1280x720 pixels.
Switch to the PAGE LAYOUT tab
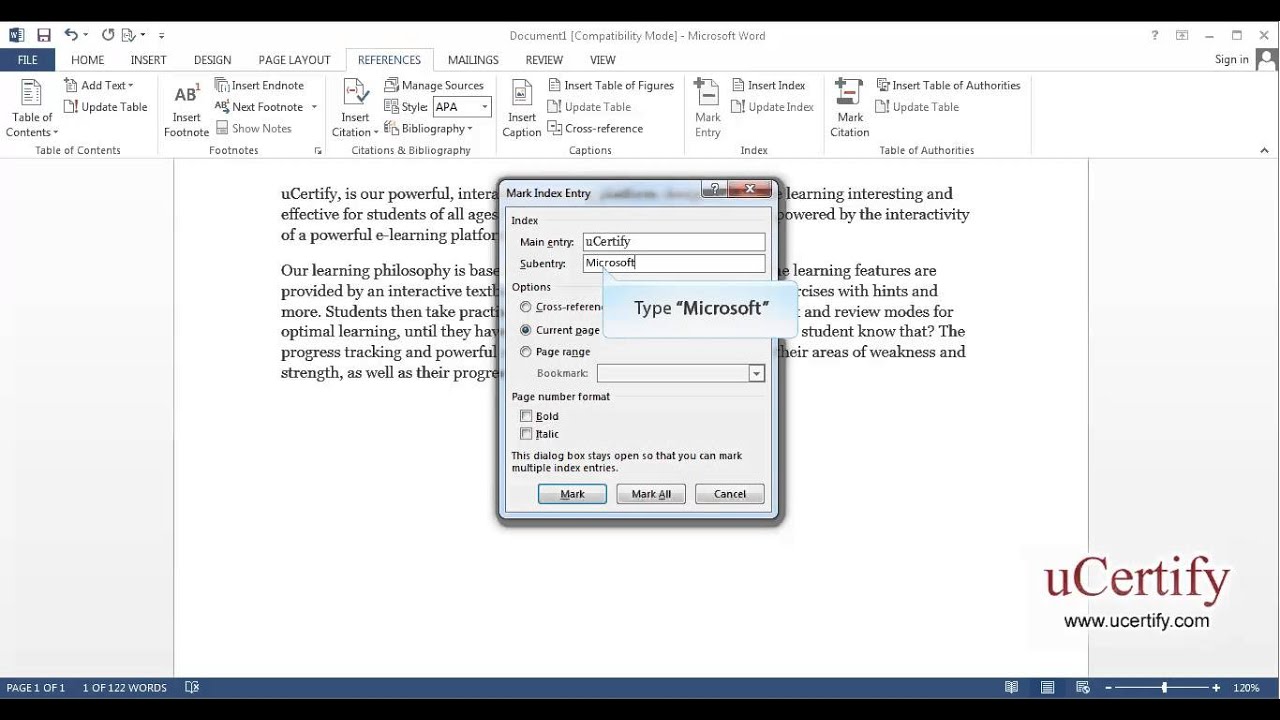(294, 60)
